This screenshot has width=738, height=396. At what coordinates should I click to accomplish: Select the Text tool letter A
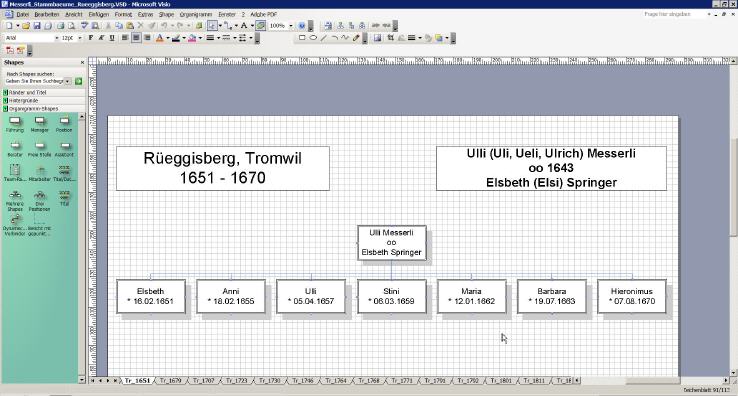pyautogui.click(x=244, y=25)
